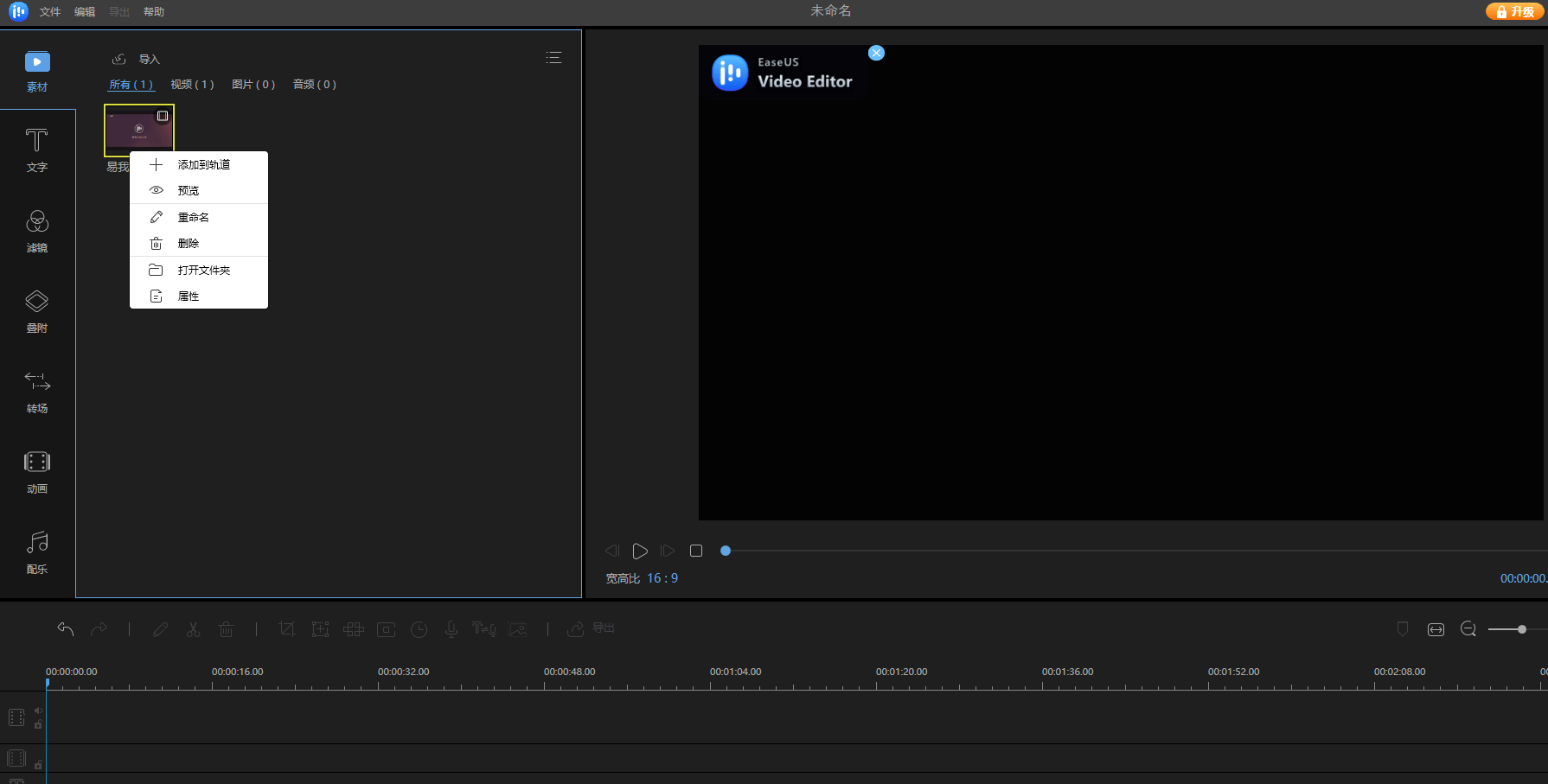
Task: Open the 配乐 music panel
Action: 36,552
